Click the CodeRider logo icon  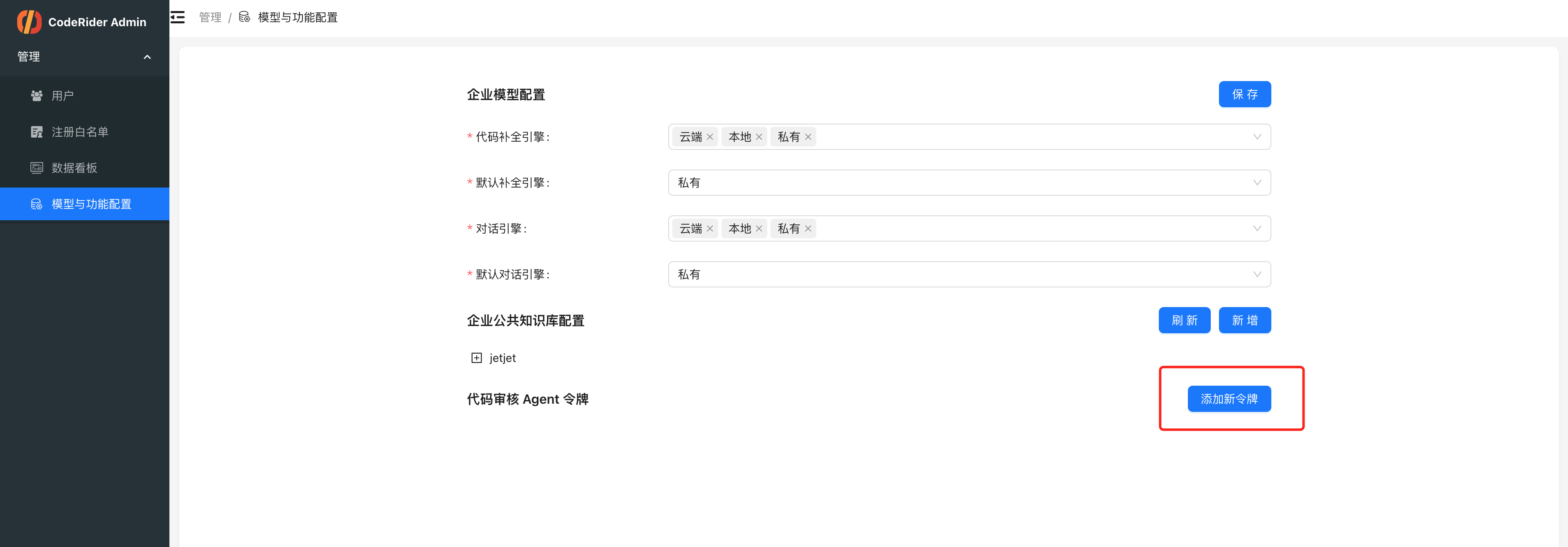29,22
